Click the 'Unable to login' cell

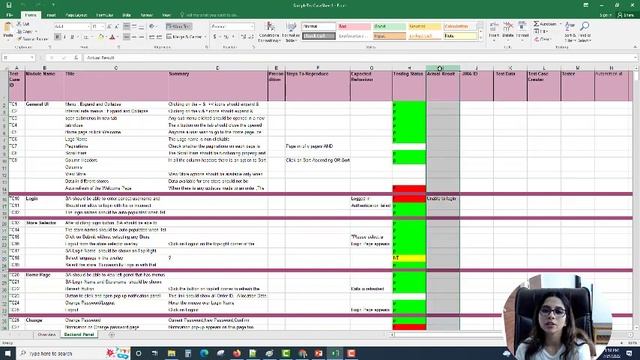tap(443, 199)
